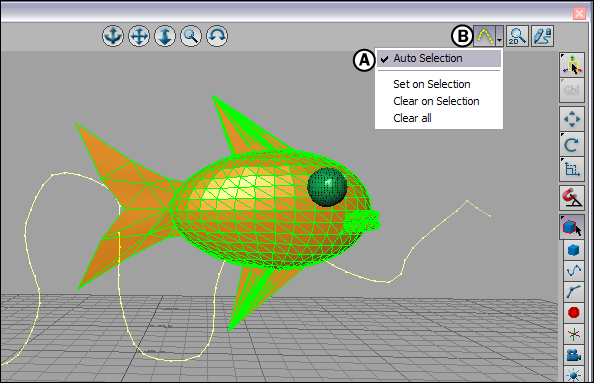
Task: Select the magnifier zoom view tool
Action: pyautogui.click(x=191, y=36)
